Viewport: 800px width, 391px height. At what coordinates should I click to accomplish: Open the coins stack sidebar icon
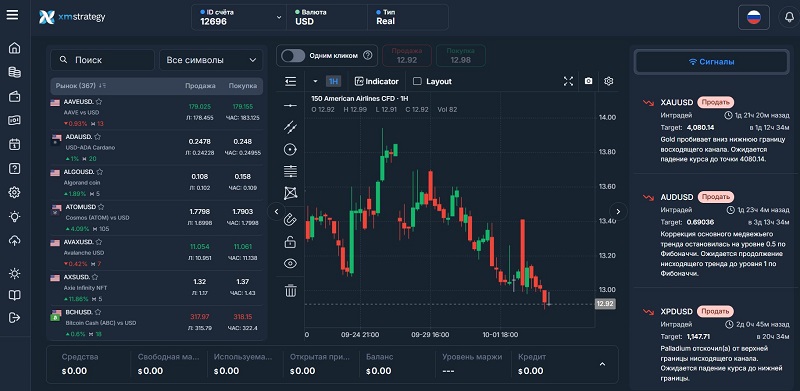coord(15,72)
